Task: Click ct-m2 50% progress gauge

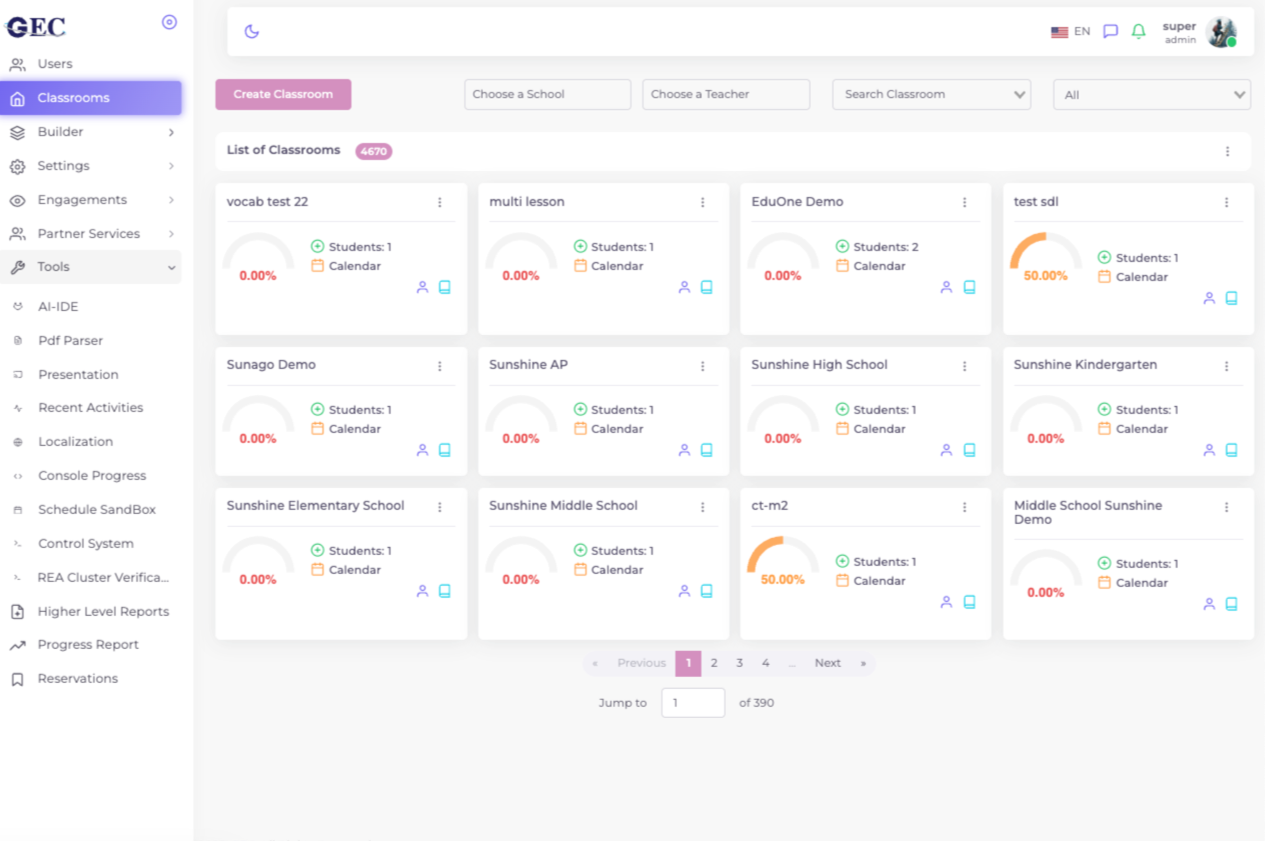Action: pos(782,560)
